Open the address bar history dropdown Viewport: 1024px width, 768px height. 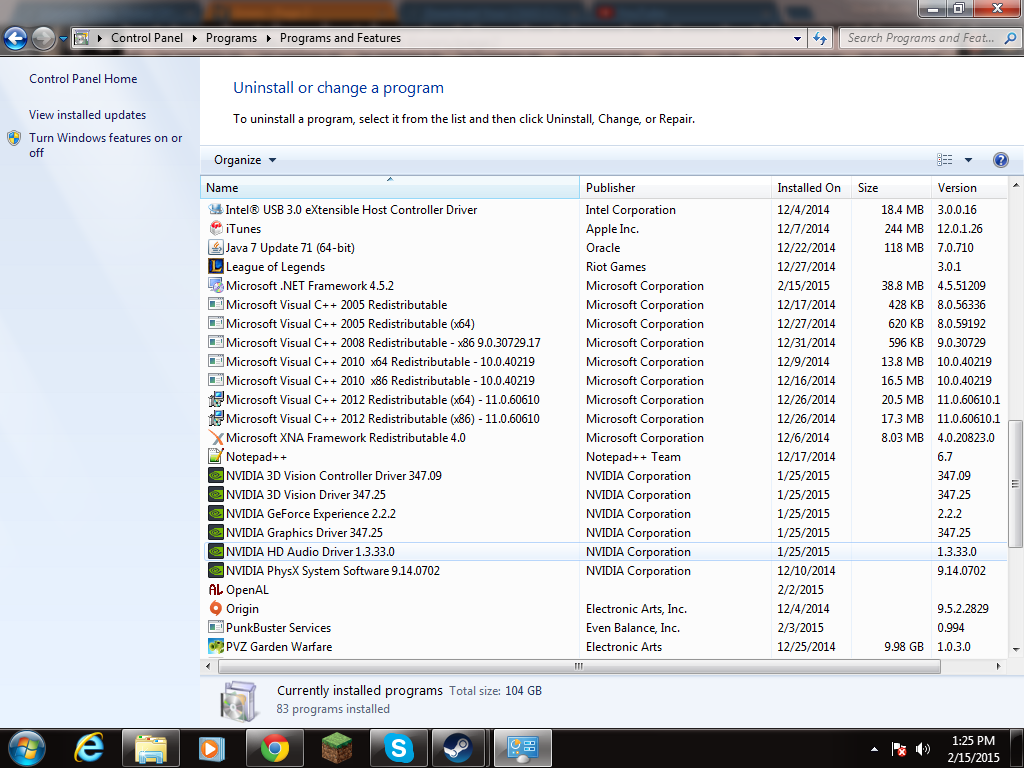click(797, 39)
